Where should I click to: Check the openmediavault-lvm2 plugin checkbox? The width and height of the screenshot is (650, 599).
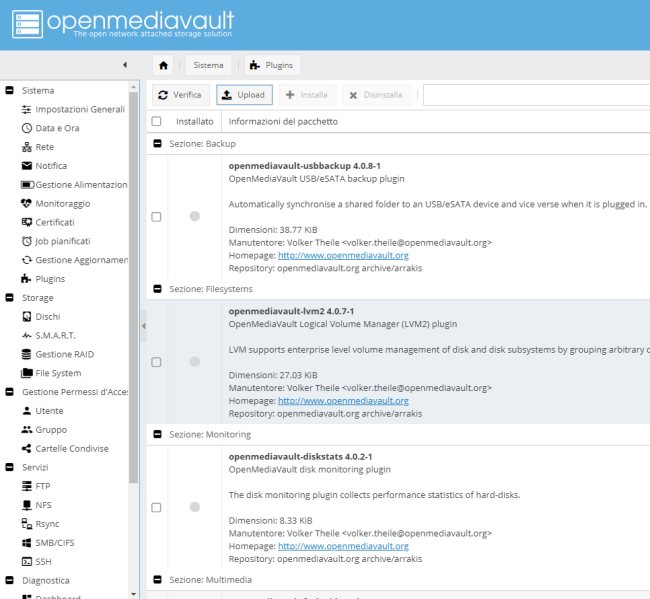(x=156, y=362)
